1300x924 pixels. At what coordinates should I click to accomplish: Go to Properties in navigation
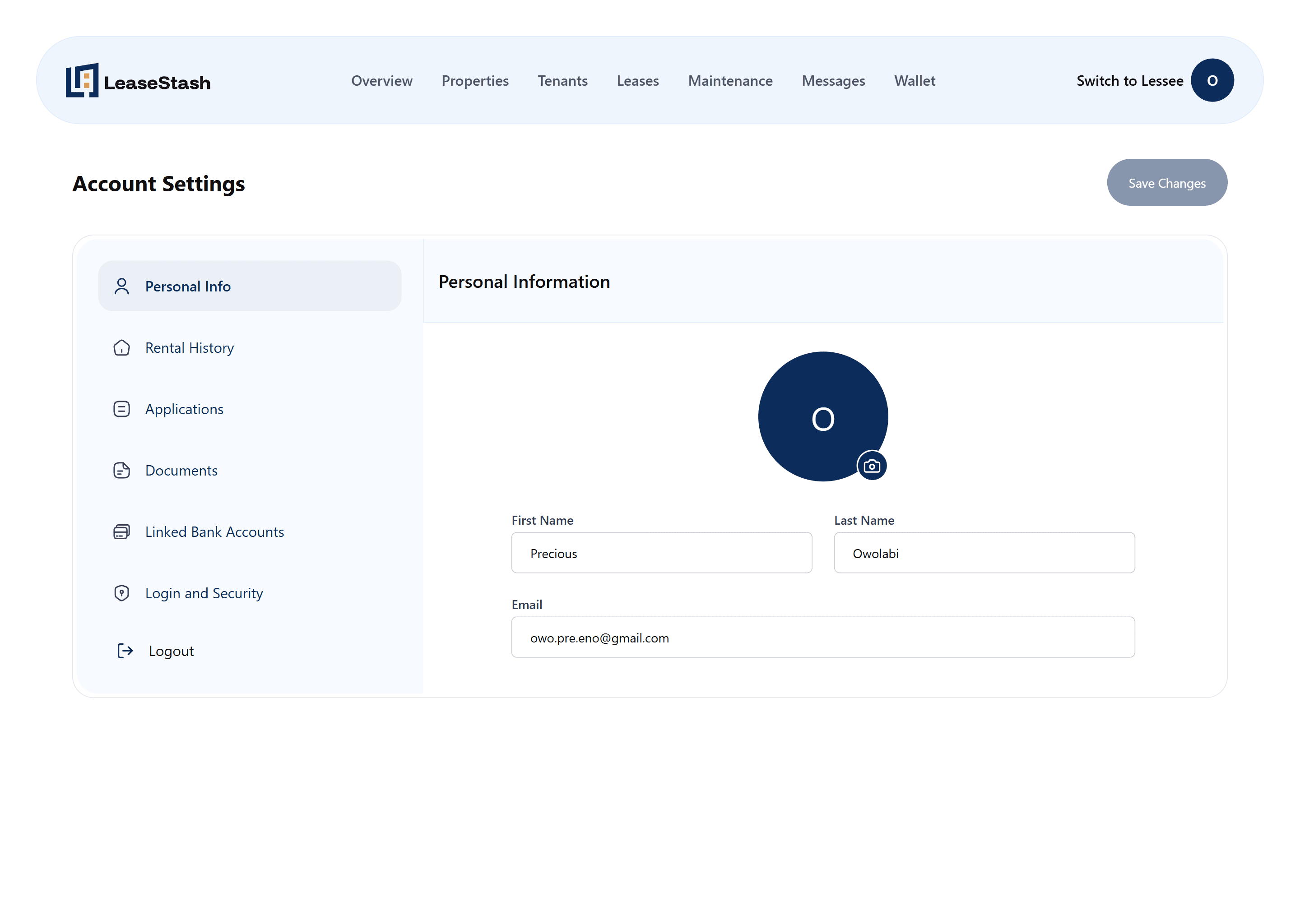pyautogui.click(x=475, y=81)
